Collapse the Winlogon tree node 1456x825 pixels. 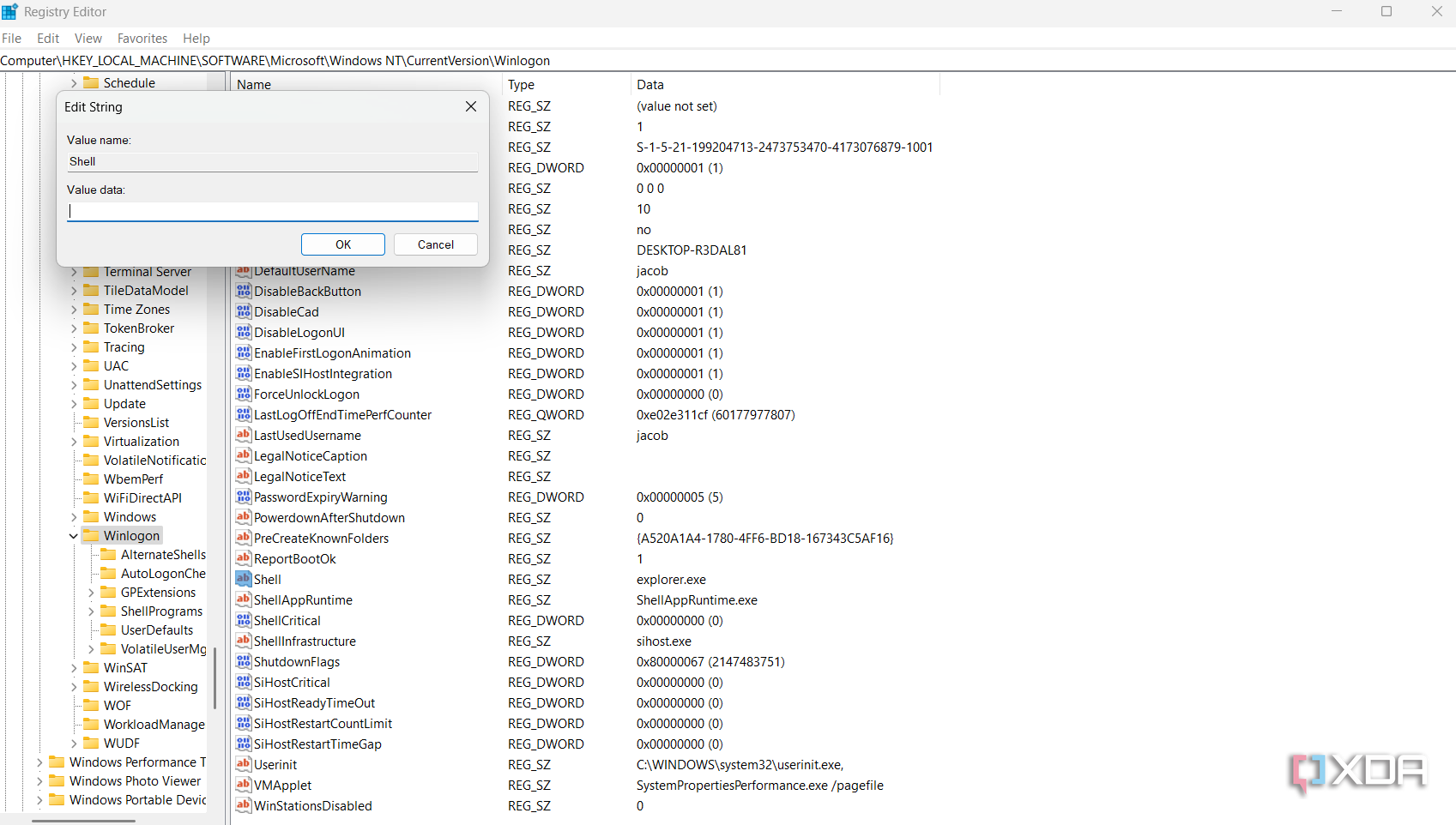click(74, 536)
